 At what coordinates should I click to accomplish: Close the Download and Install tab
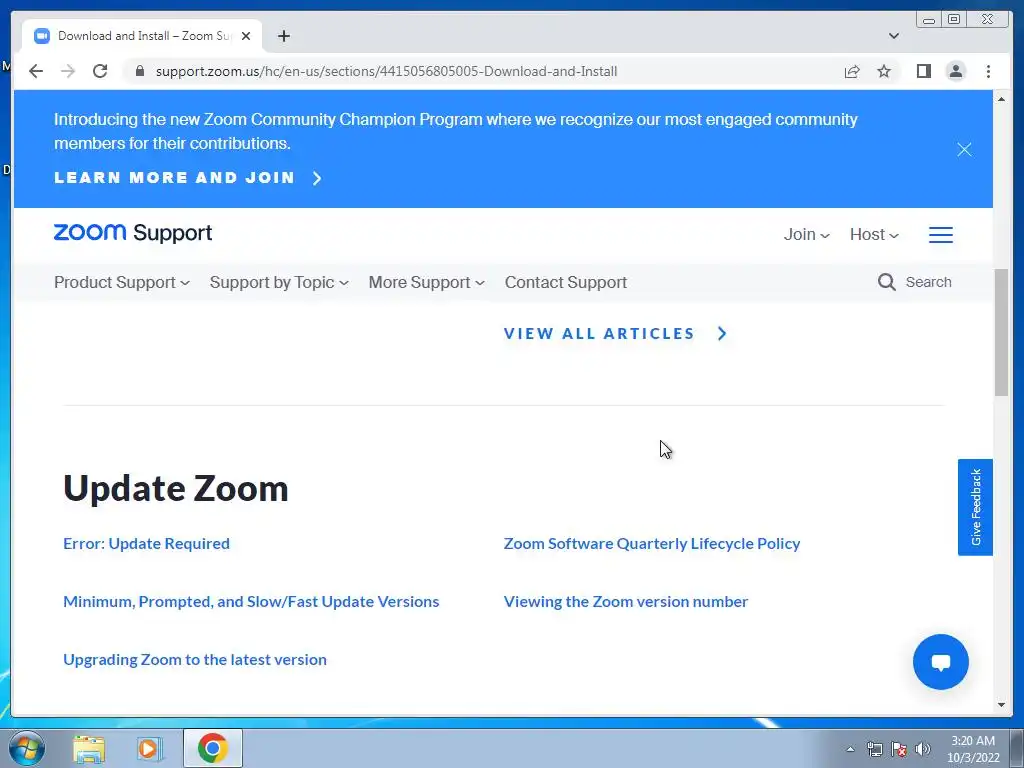pyautogui.click(x=246, y=36)
